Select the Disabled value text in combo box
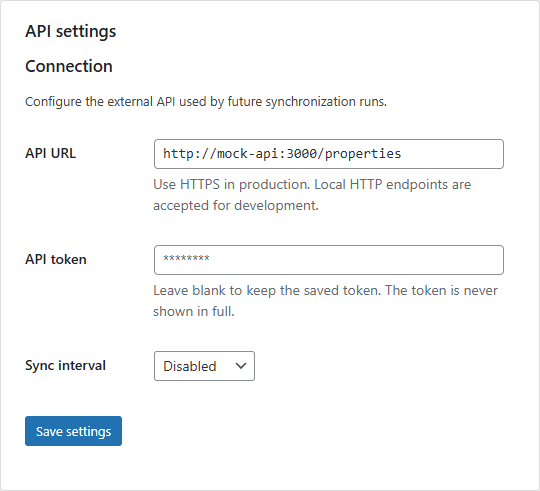Screen dimensions: 540x491 [190, 366]
